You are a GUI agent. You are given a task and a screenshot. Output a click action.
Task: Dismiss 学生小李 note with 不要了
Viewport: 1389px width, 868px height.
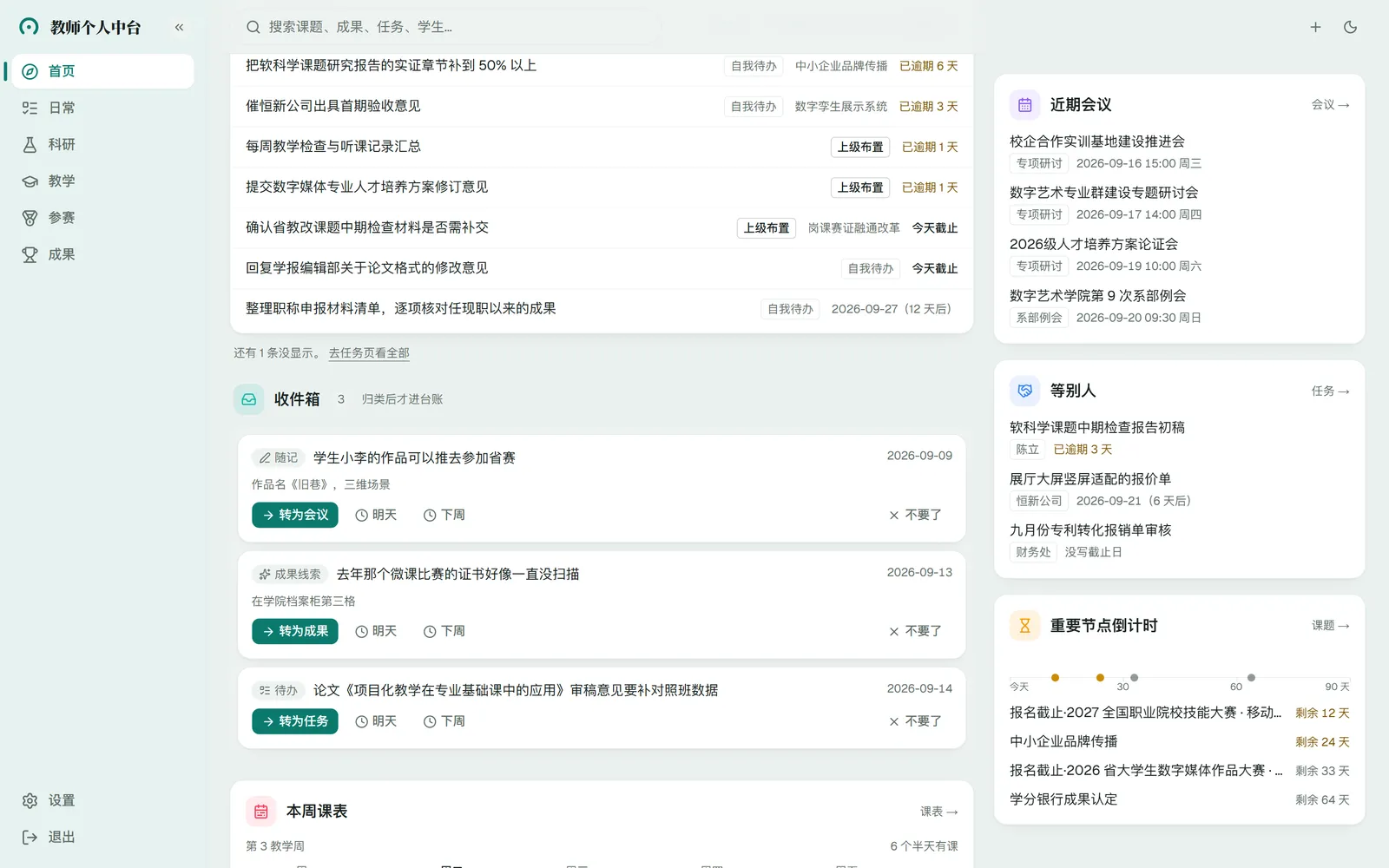[915, 515]
